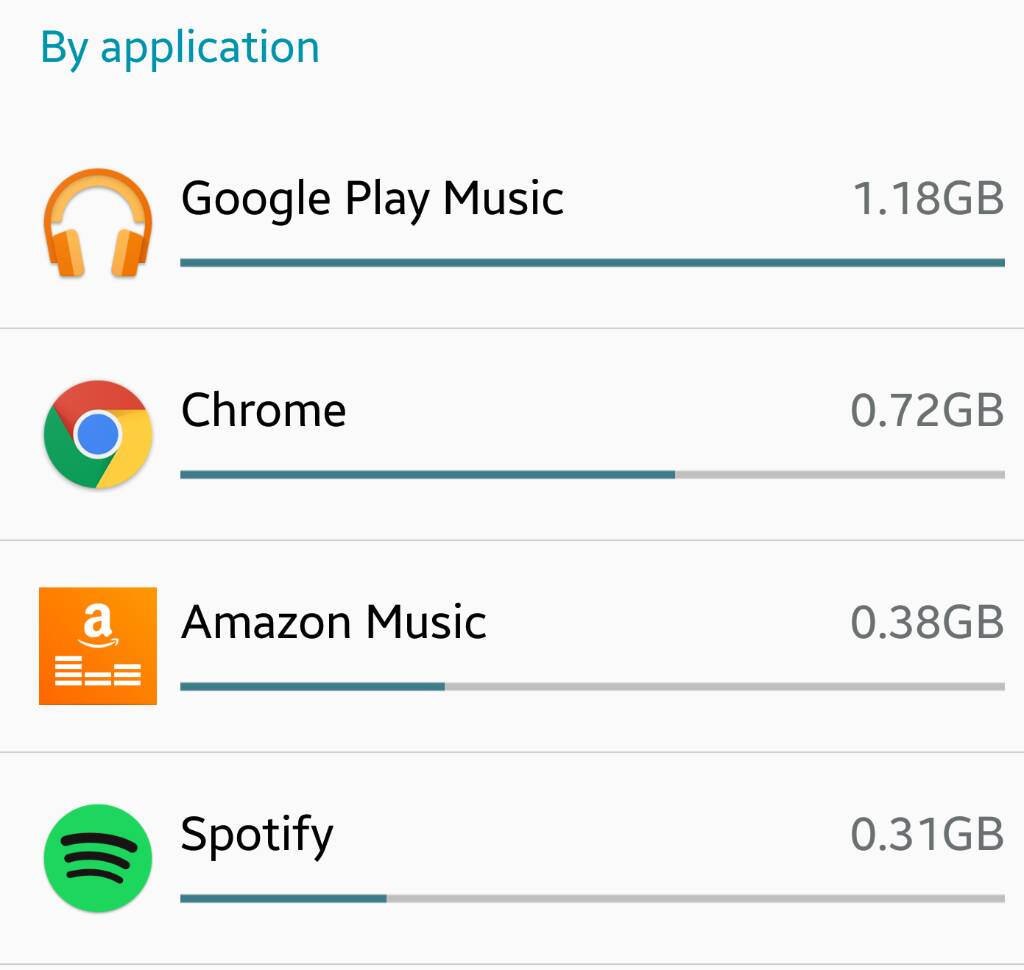Image resolution: width=1024 pixels, height=970 pixels.
Task: Open Chrome data usage details
Action: coord(512,434)
